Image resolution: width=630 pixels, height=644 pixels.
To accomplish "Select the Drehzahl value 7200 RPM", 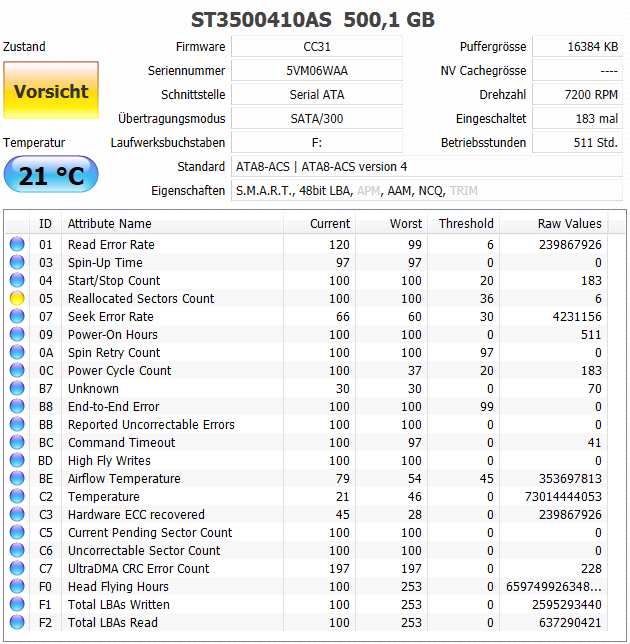I will click(577, 94).
